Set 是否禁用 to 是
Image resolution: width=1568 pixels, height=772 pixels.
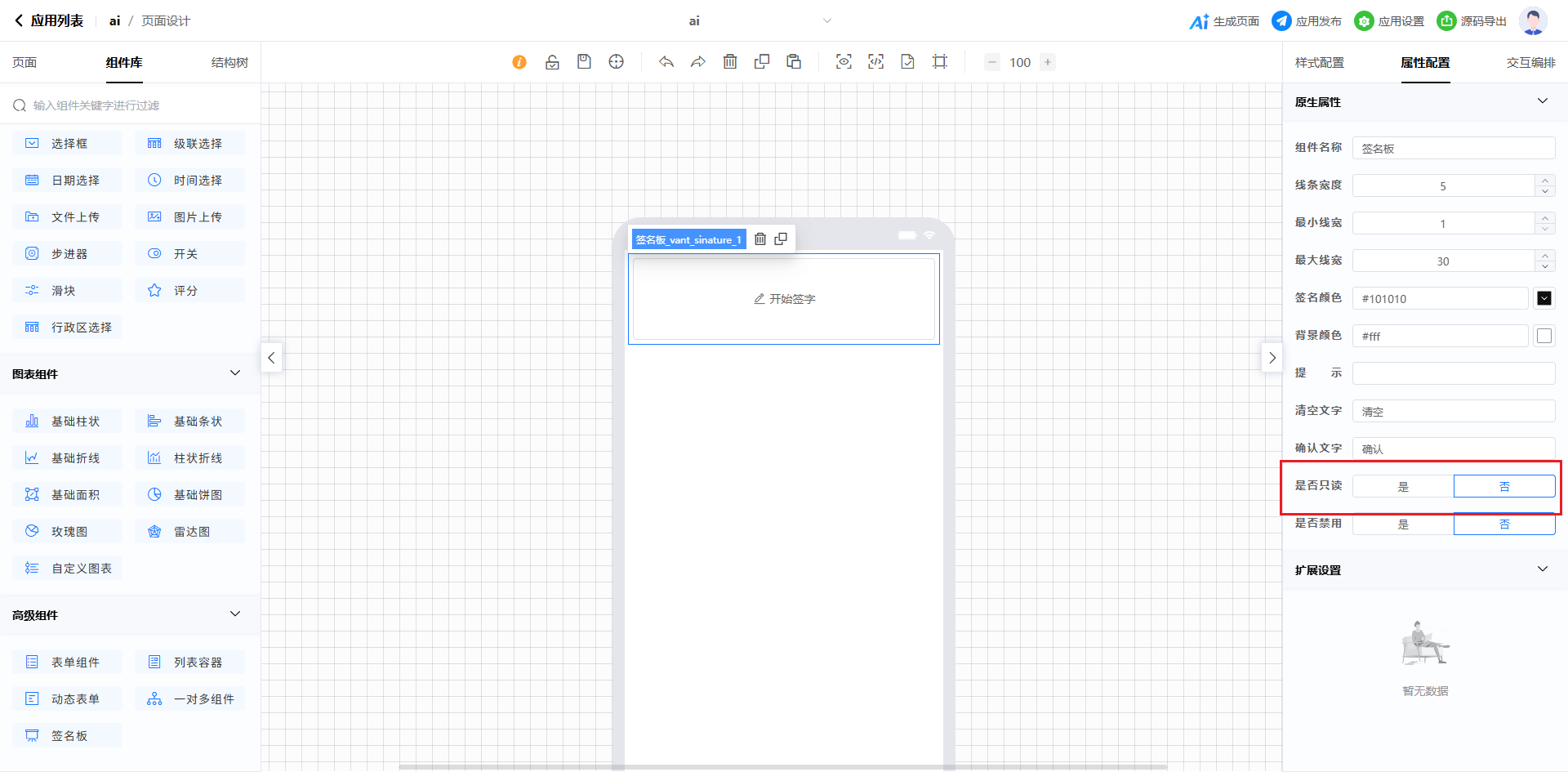(x=1403, y=524)
